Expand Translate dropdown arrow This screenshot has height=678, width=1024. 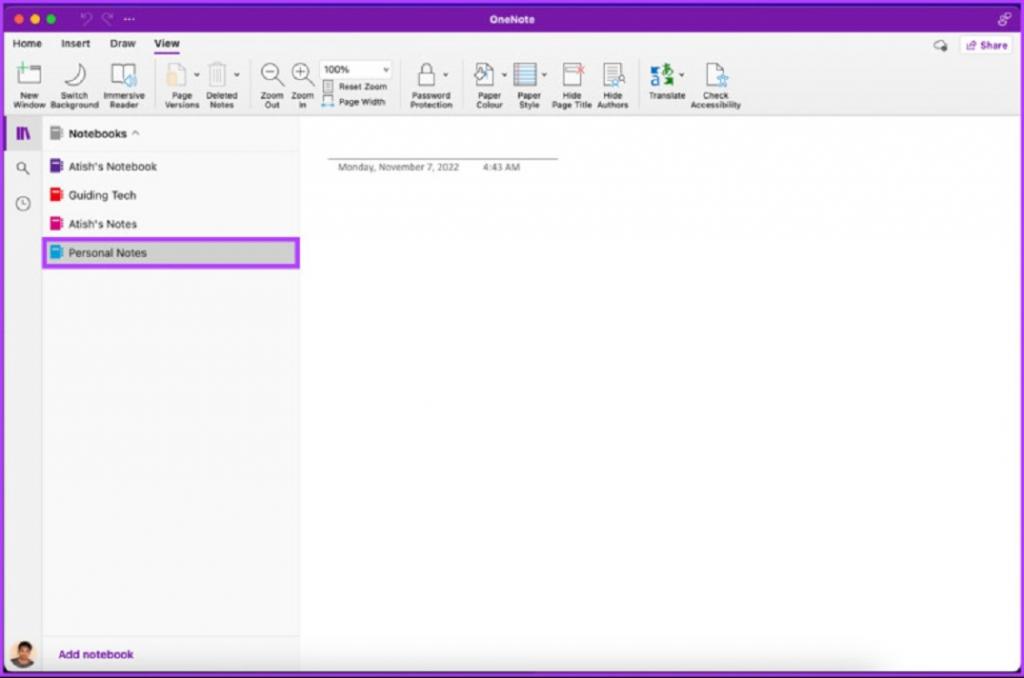[682, 75]
